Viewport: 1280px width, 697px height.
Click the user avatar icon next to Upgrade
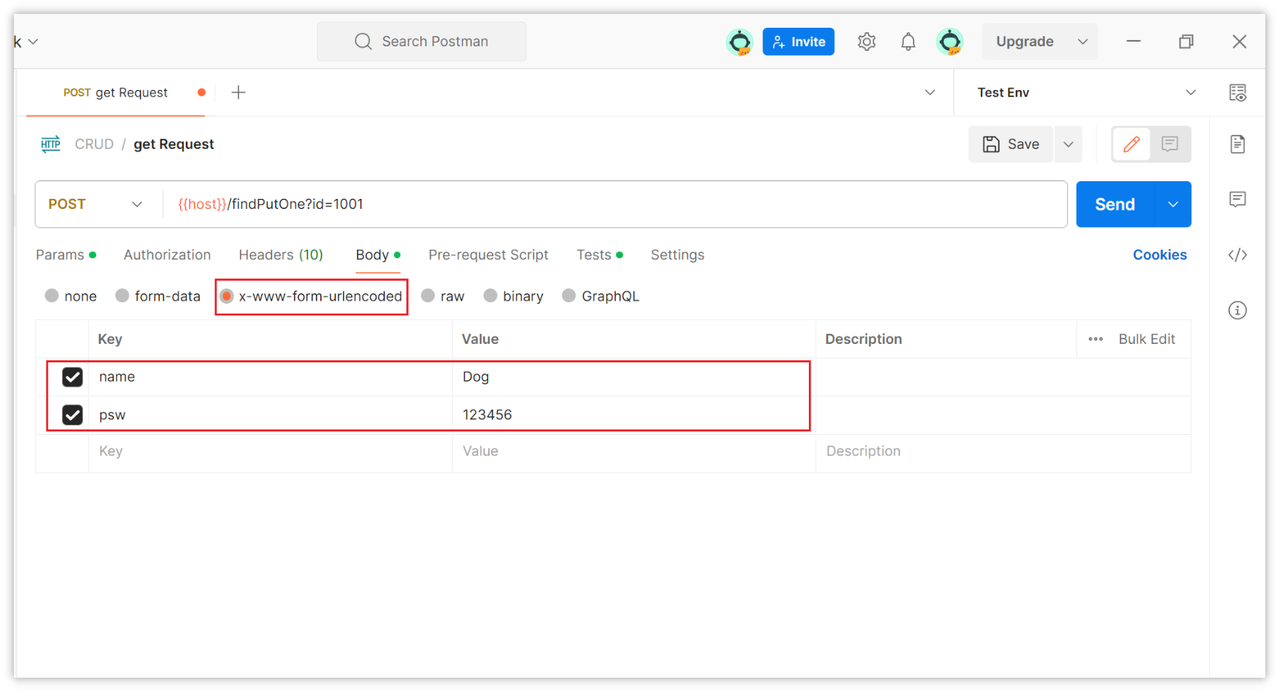[949, 42]
